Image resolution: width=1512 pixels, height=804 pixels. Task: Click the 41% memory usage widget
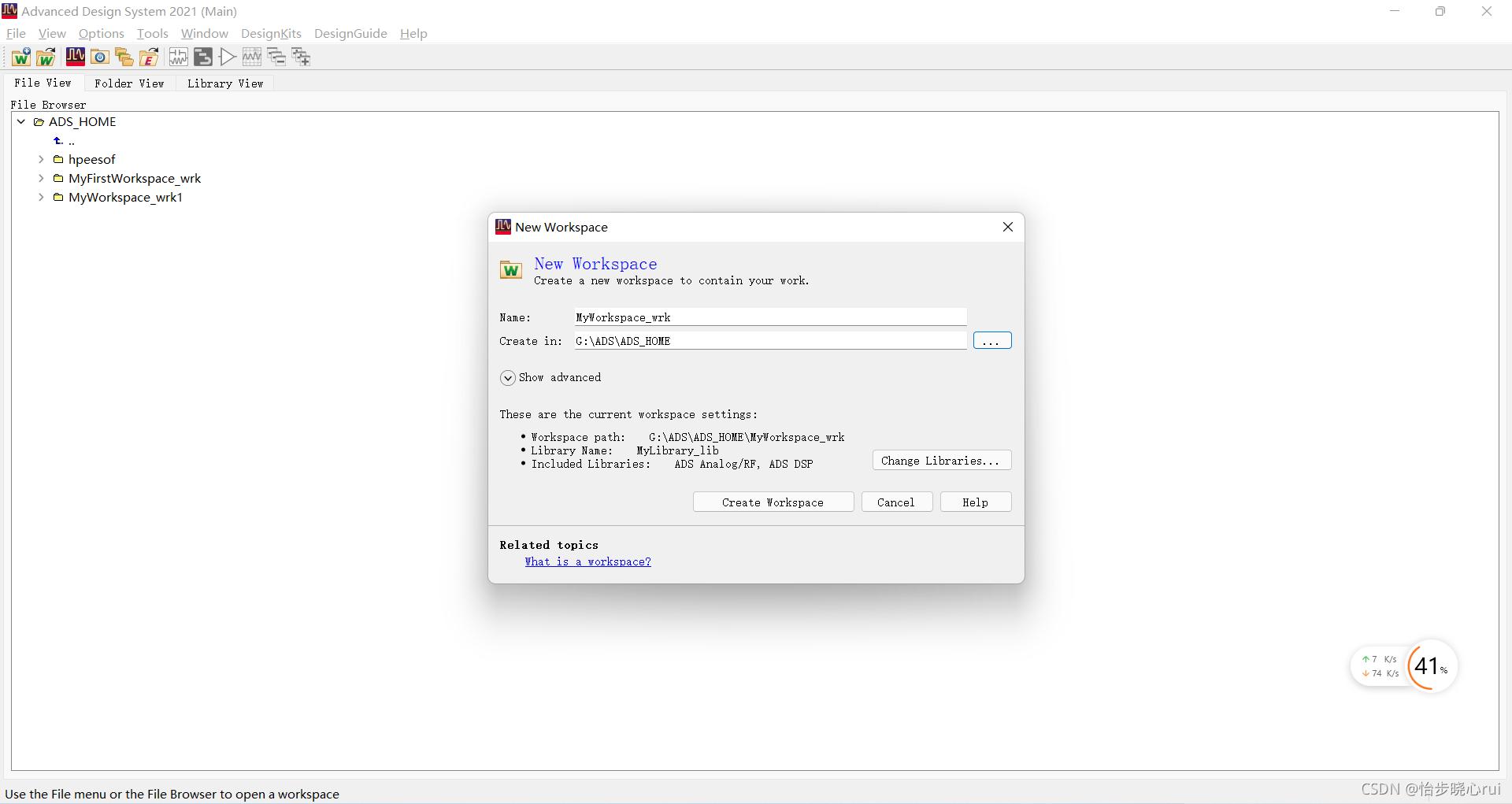pos(1432,666)
